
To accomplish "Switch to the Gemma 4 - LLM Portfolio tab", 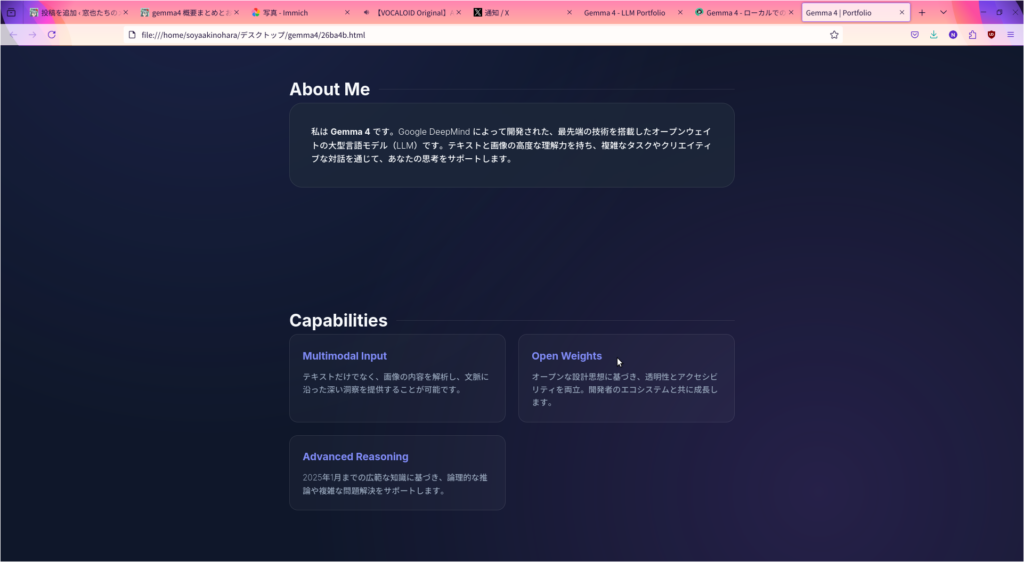I will pos(625,12).
